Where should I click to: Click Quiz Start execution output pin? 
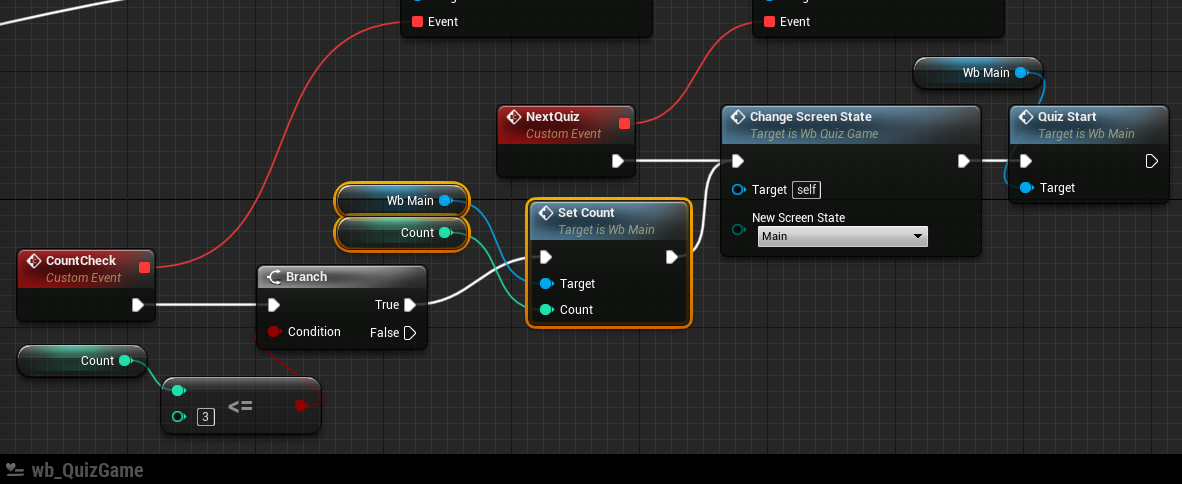coord(1152,161)
